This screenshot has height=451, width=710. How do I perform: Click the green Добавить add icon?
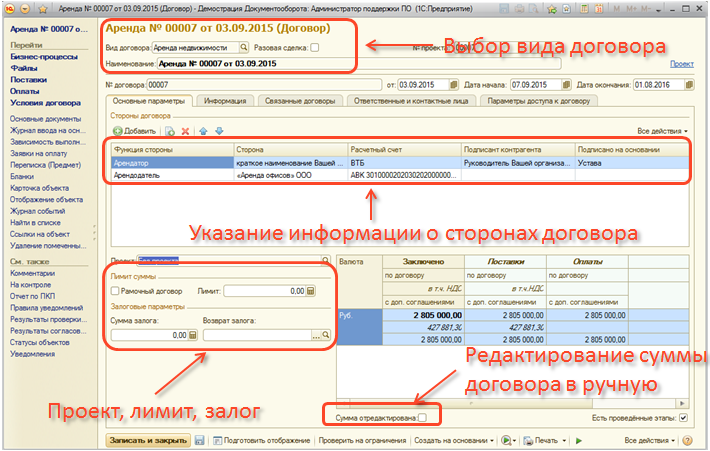pos(117,131)
